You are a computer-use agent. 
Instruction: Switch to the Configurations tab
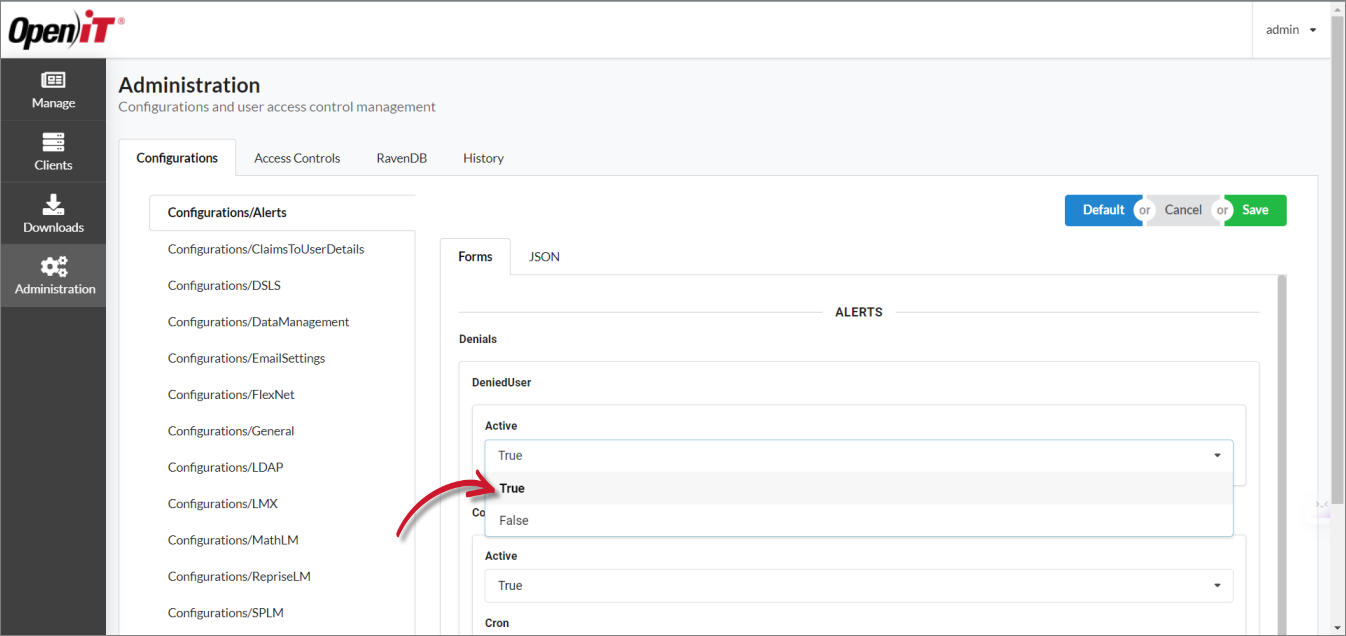point(177,158)
